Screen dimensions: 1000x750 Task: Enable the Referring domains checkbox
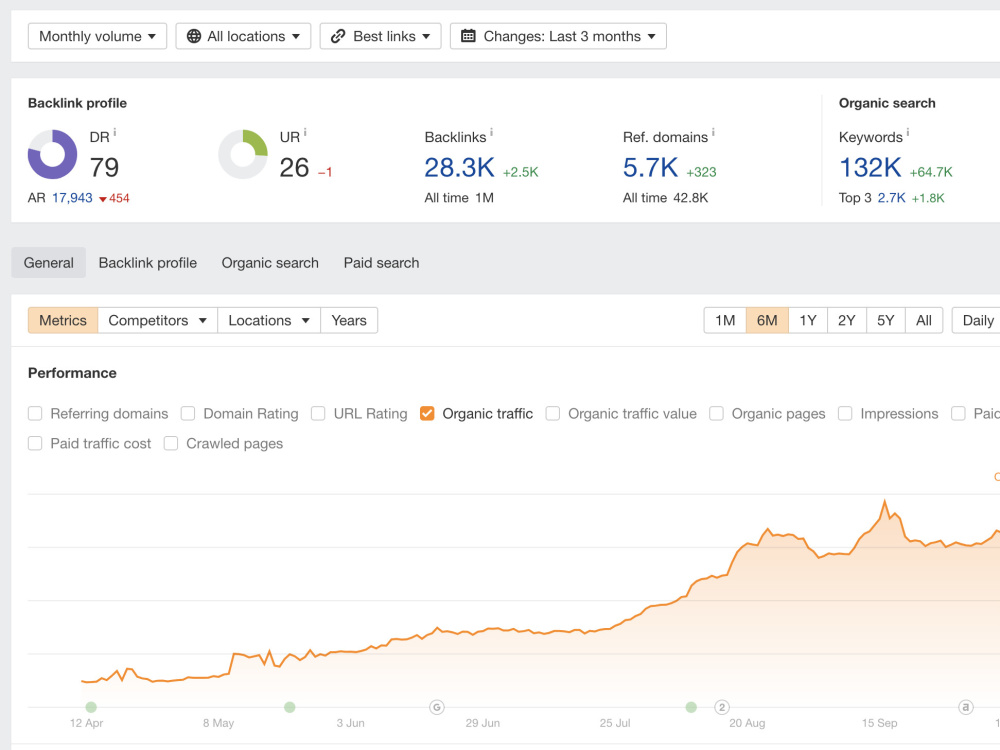point(35,414)
